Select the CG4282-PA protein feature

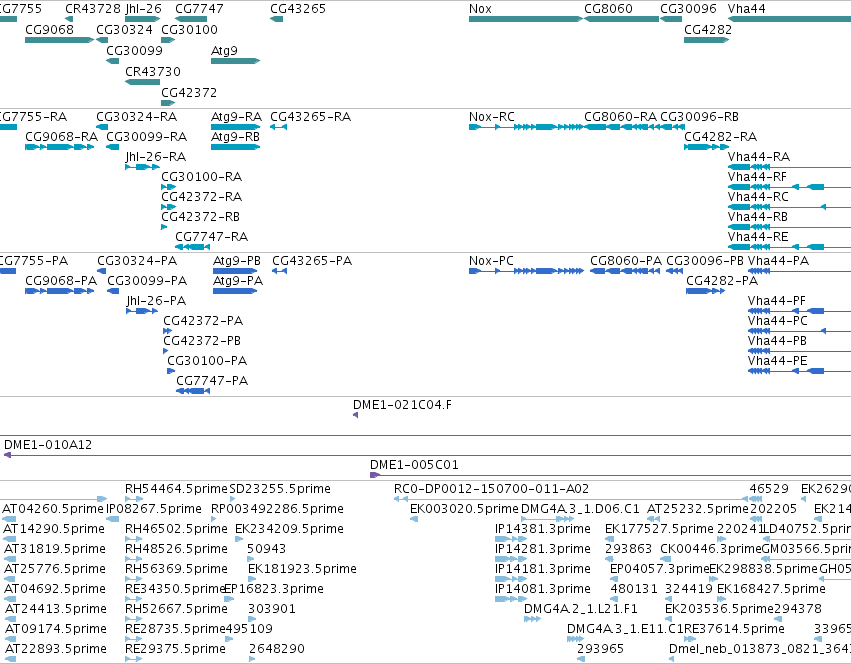pos(706,291)
